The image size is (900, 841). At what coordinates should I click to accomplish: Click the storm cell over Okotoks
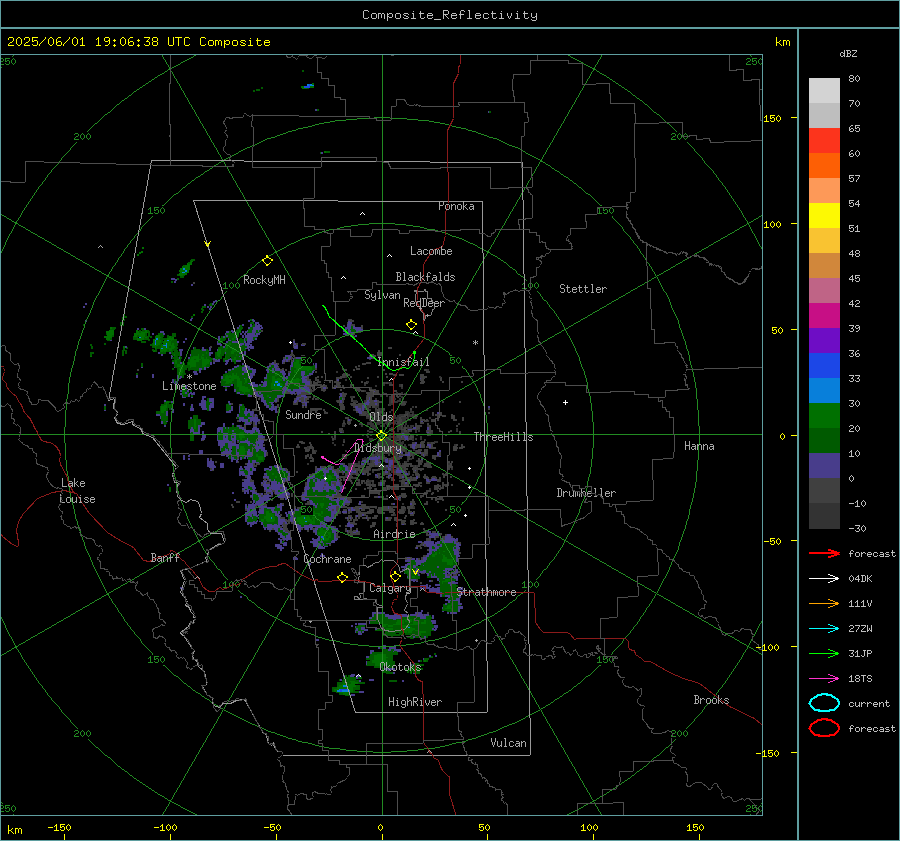(383, 658)
